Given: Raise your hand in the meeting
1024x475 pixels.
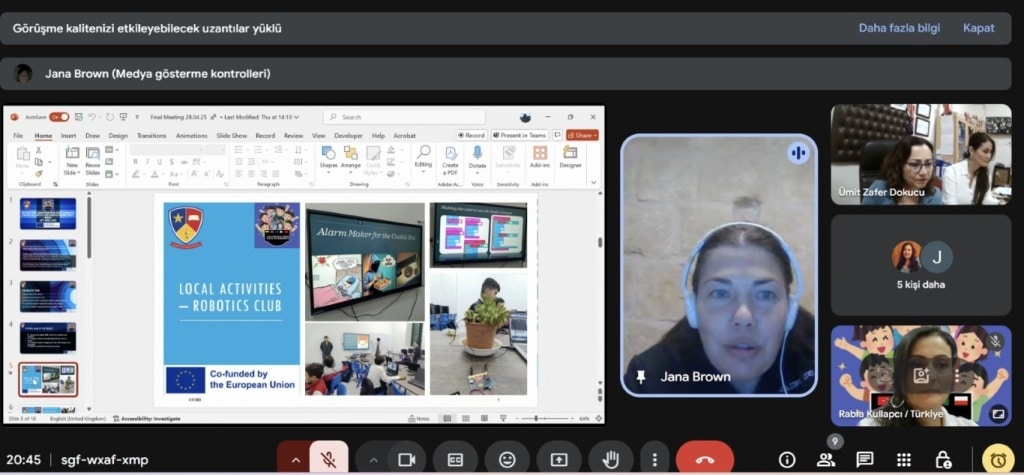Looking at the screenshot, I should 609,459.
